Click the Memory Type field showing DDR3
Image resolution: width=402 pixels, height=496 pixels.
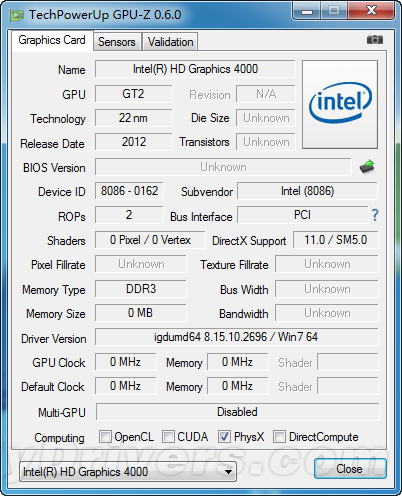tap(141, 289)
